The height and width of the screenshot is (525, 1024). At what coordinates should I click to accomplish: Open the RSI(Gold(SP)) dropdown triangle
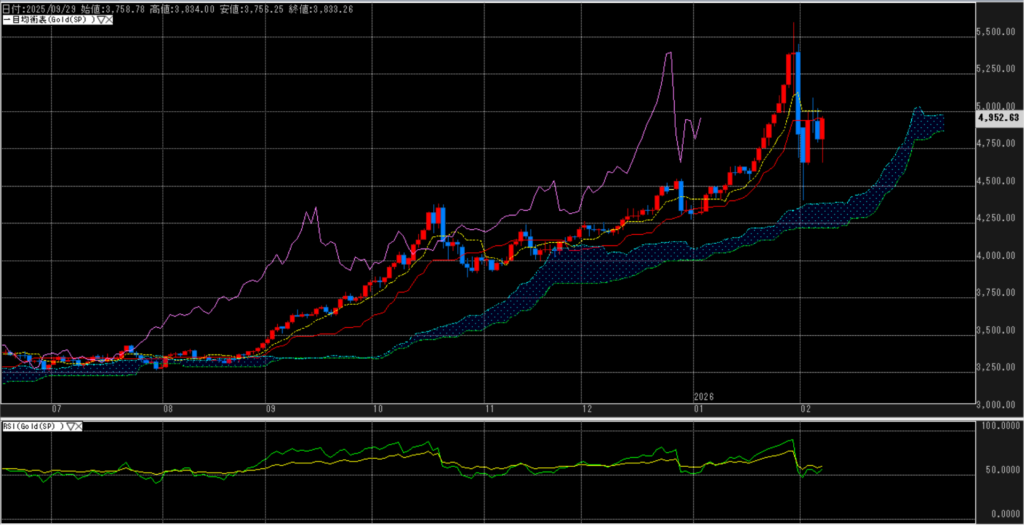68,426
